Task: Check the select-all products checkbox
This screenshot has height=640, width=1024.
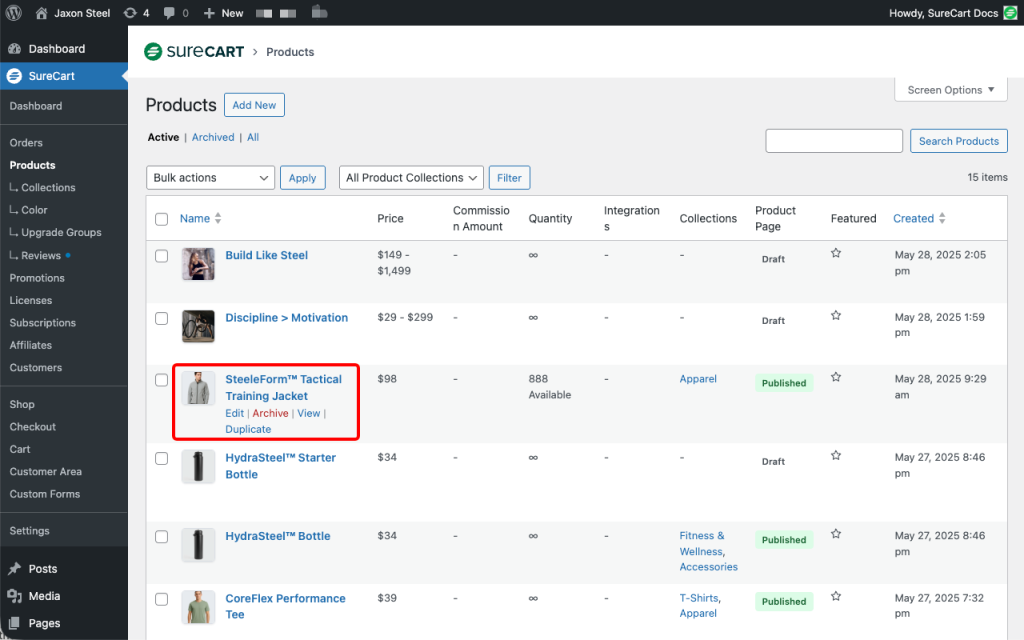Action: [x=162, y=219]
